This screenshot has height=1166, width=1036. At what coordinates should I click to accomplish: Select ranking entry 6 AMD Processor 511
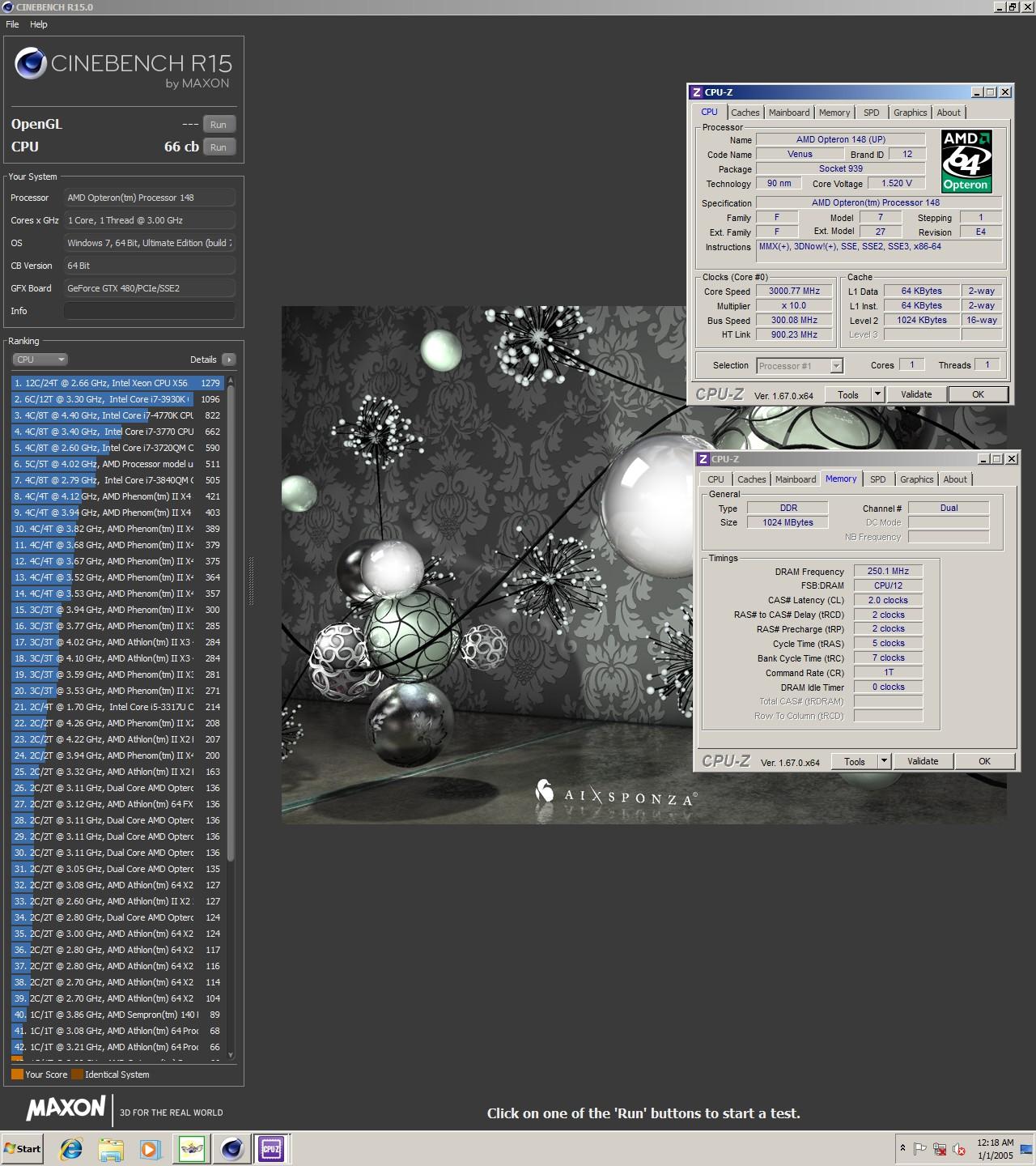pos(117,464)
